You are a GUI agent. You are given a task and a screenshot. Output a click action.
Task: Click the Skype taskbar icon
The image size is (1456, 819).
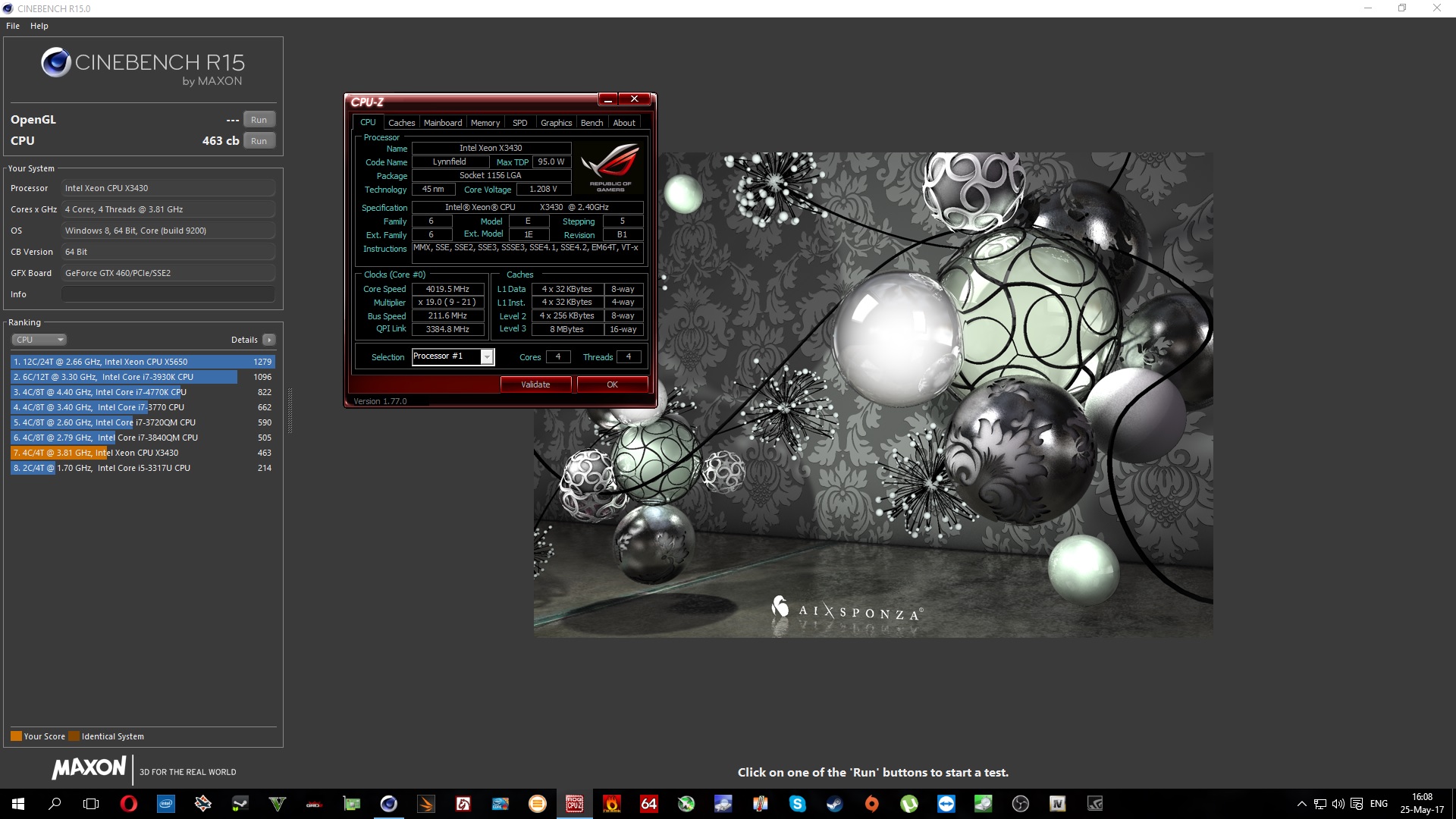[x=798, y=804]
